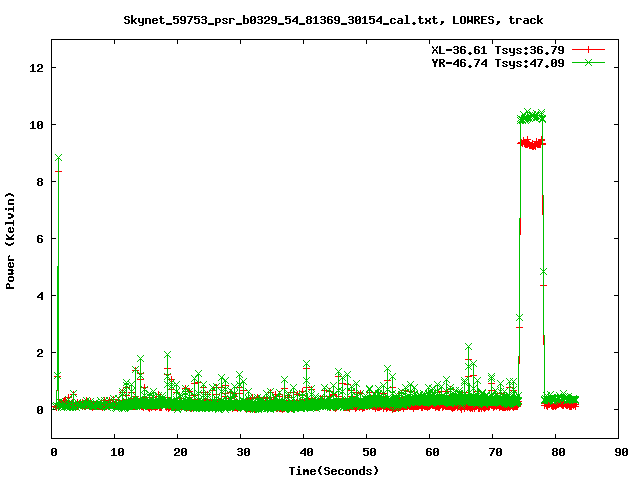Click the x-axis tick label 80
640x480 pixels.
pos(558,452)
